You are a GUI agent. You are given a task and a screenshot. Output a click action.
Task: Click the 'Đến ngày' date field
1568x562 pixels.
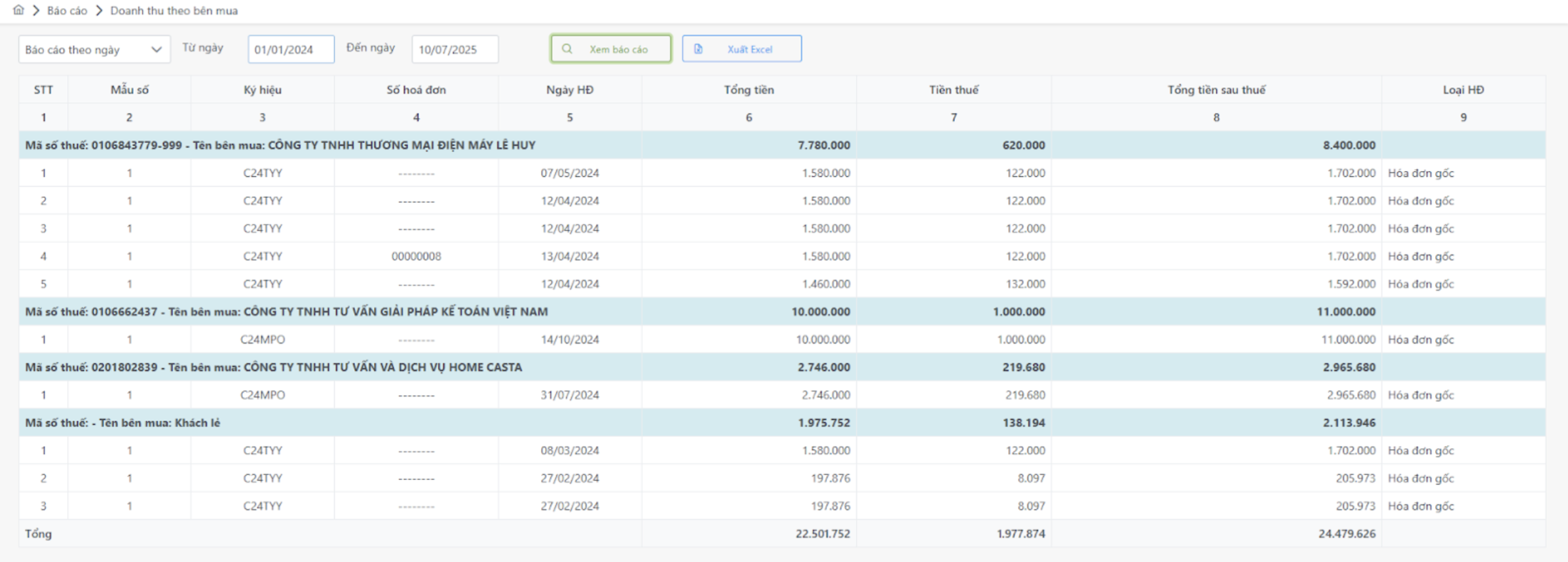455,50
